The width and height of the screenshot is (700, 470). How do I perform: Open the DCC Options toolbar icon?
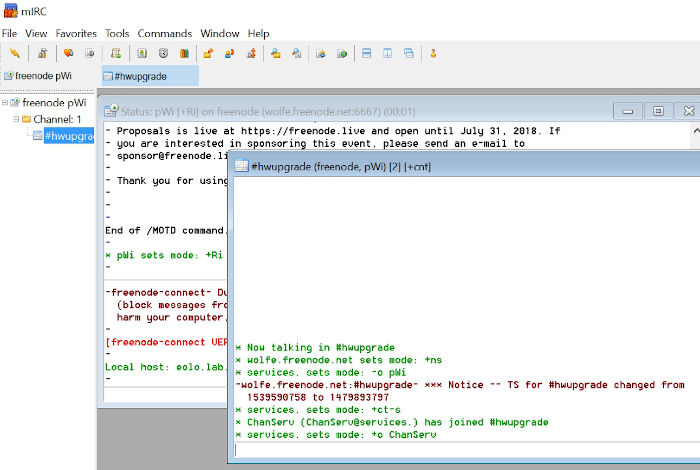pos(251,54)
